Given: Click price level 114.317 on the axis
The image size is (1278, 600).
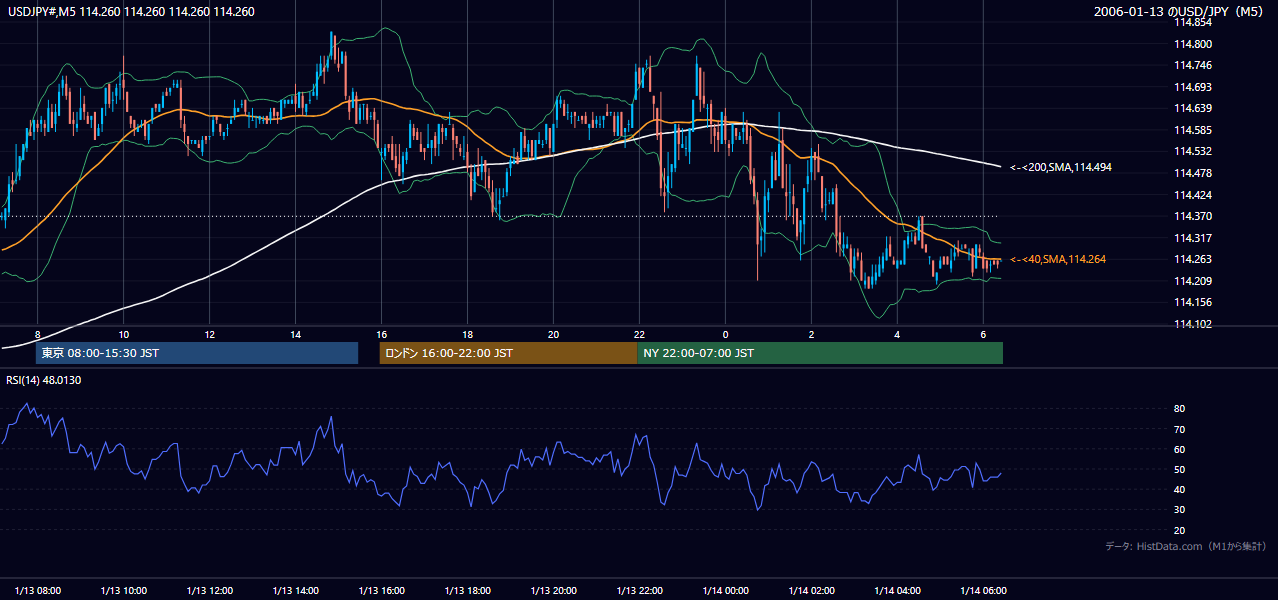Looking at the screenshot, I should click(x=1192, y=237).
